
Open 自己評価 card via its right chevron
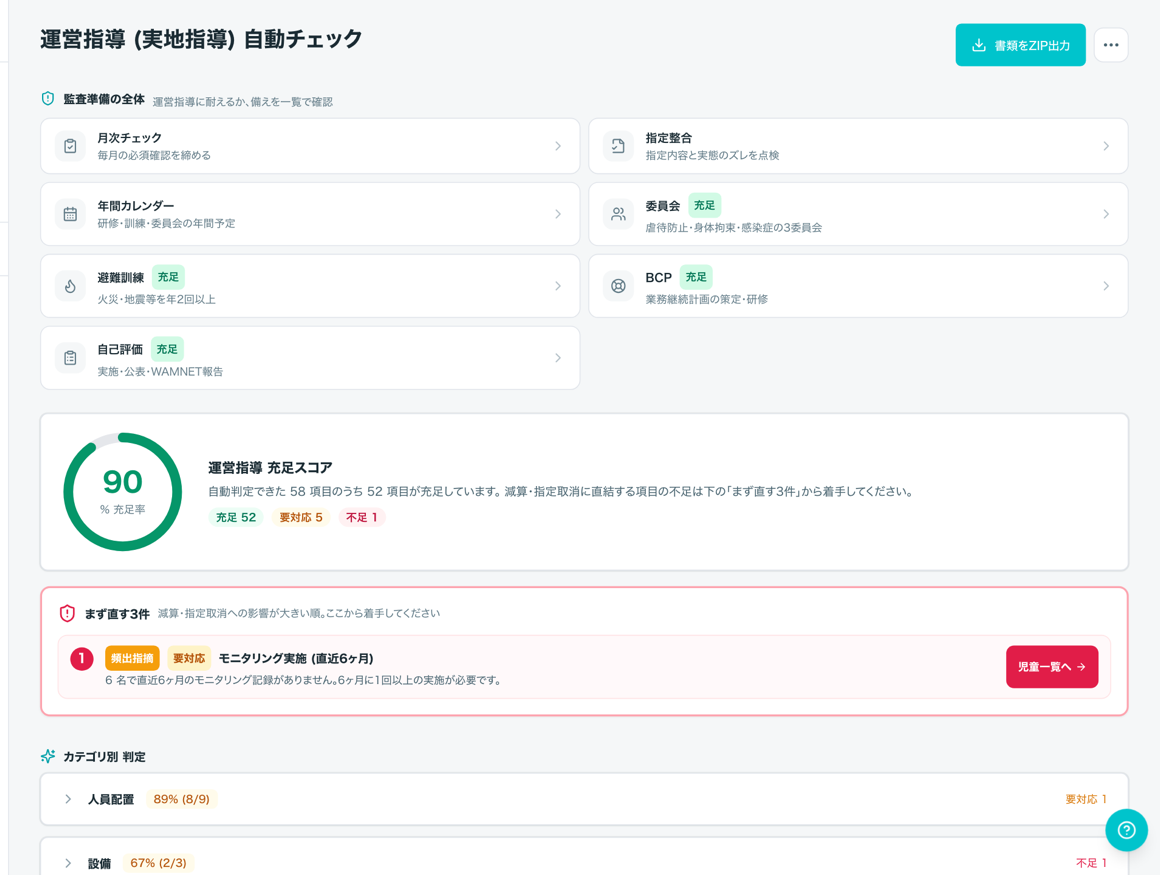(558, 358)
